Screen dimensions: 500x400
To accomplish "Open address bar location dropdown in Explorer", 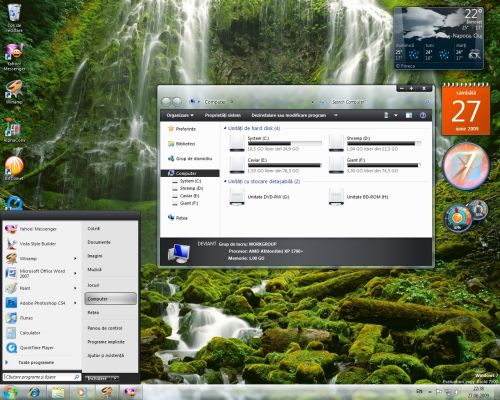I will (313, 102).
